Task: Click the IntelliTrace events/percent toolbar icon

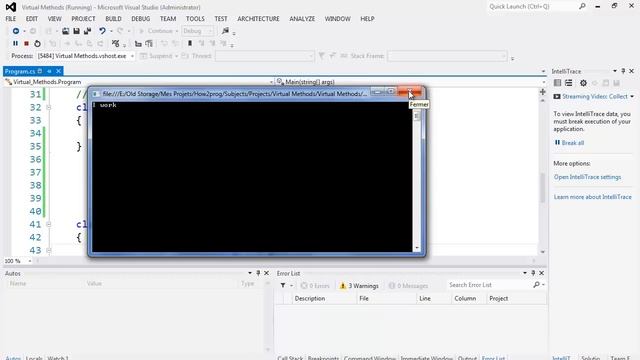Action: [x=116, y=43]
